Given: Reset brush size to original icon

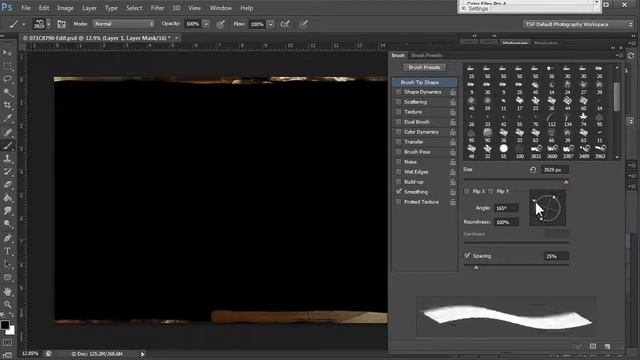Looking at the screenshot, I should pos(533,169).
